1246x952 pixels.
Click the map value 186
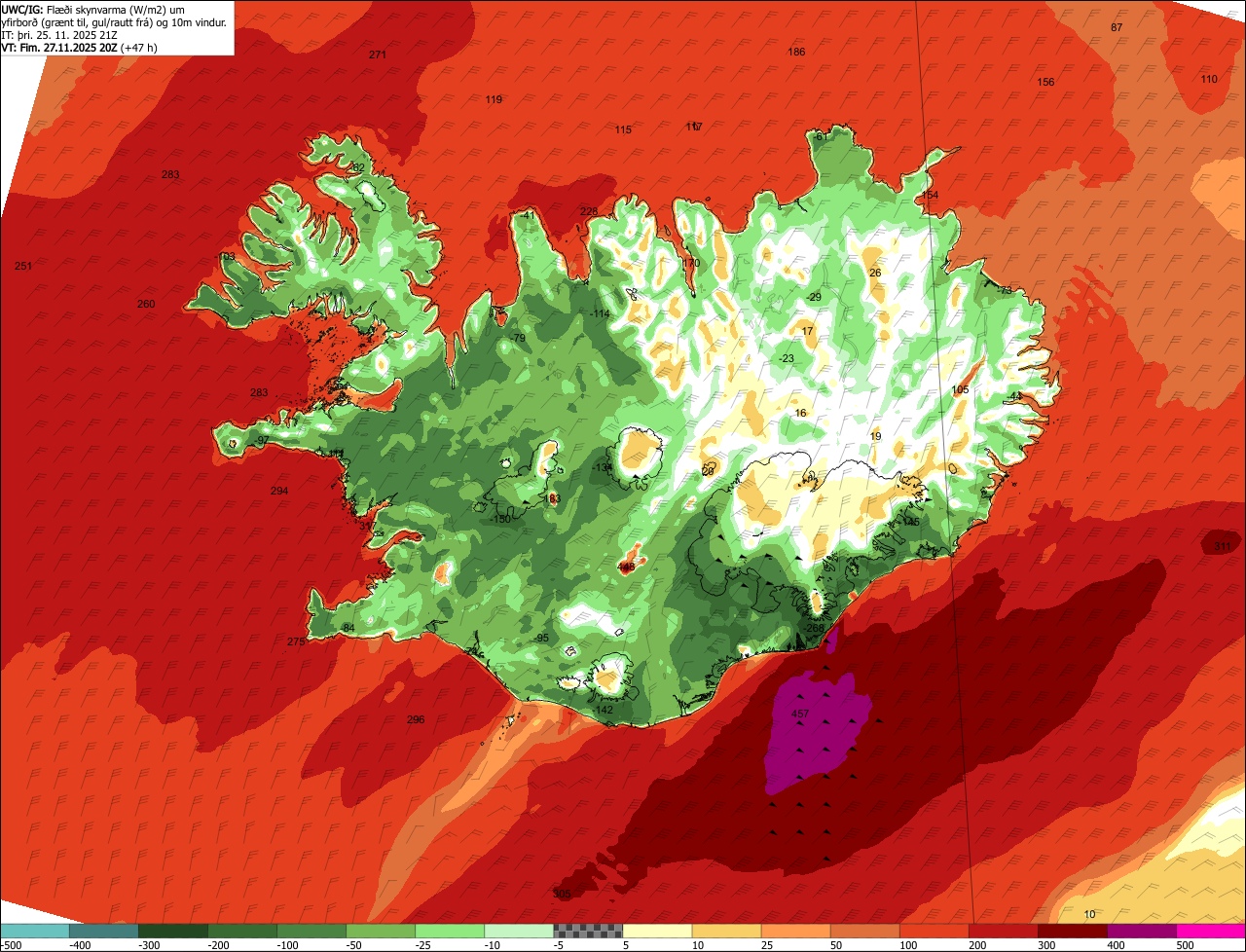[x=796, y=52]
